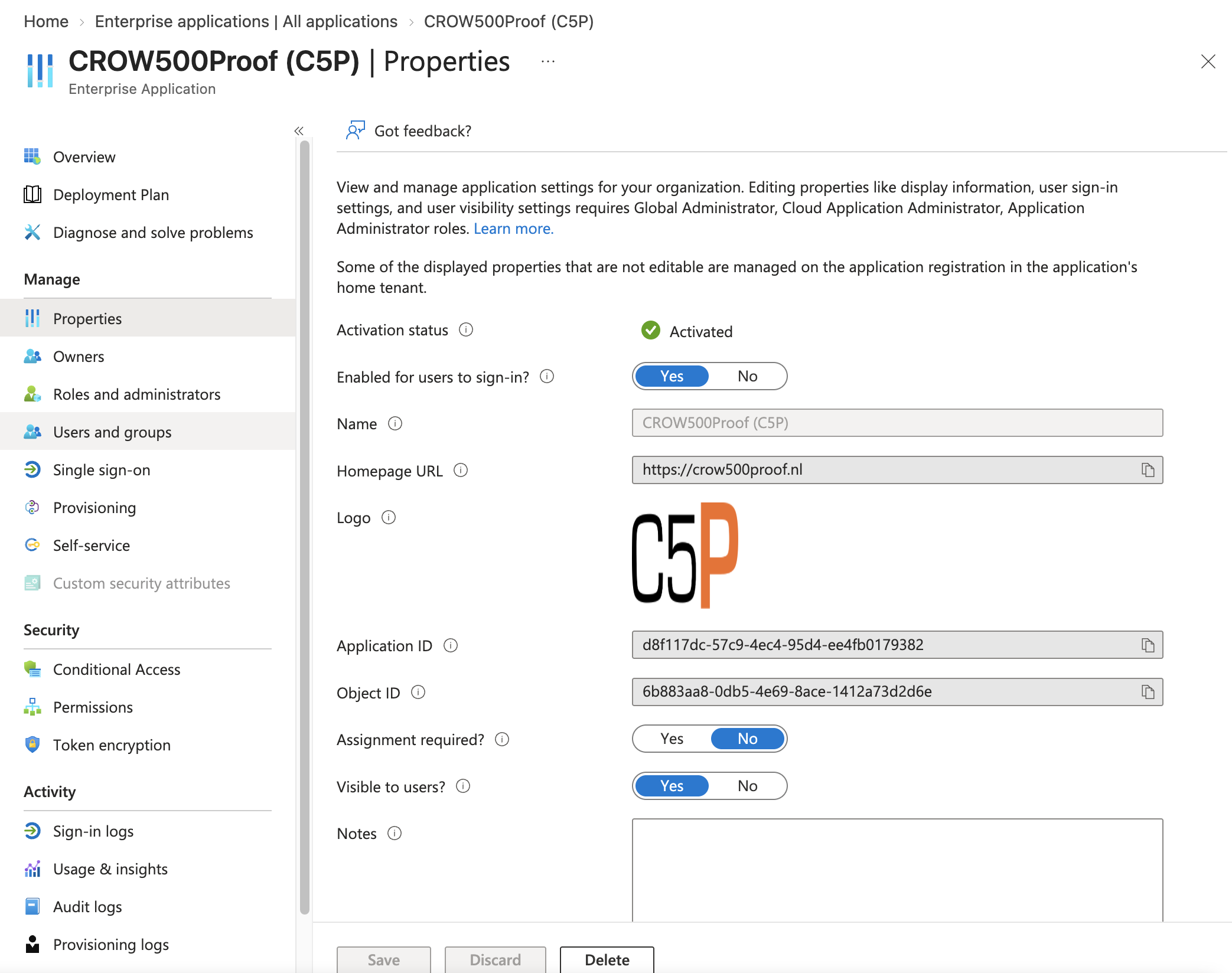Click the Learn more link

coord(513,228)
